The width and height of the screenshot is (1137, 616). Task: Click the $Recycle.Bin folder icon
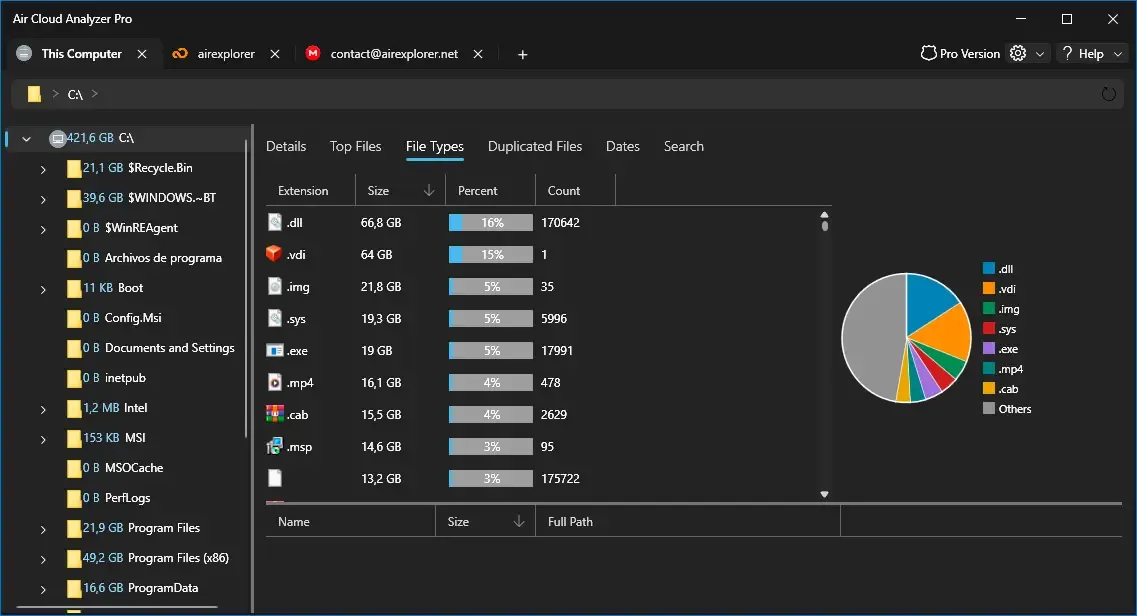pos(74,169)
